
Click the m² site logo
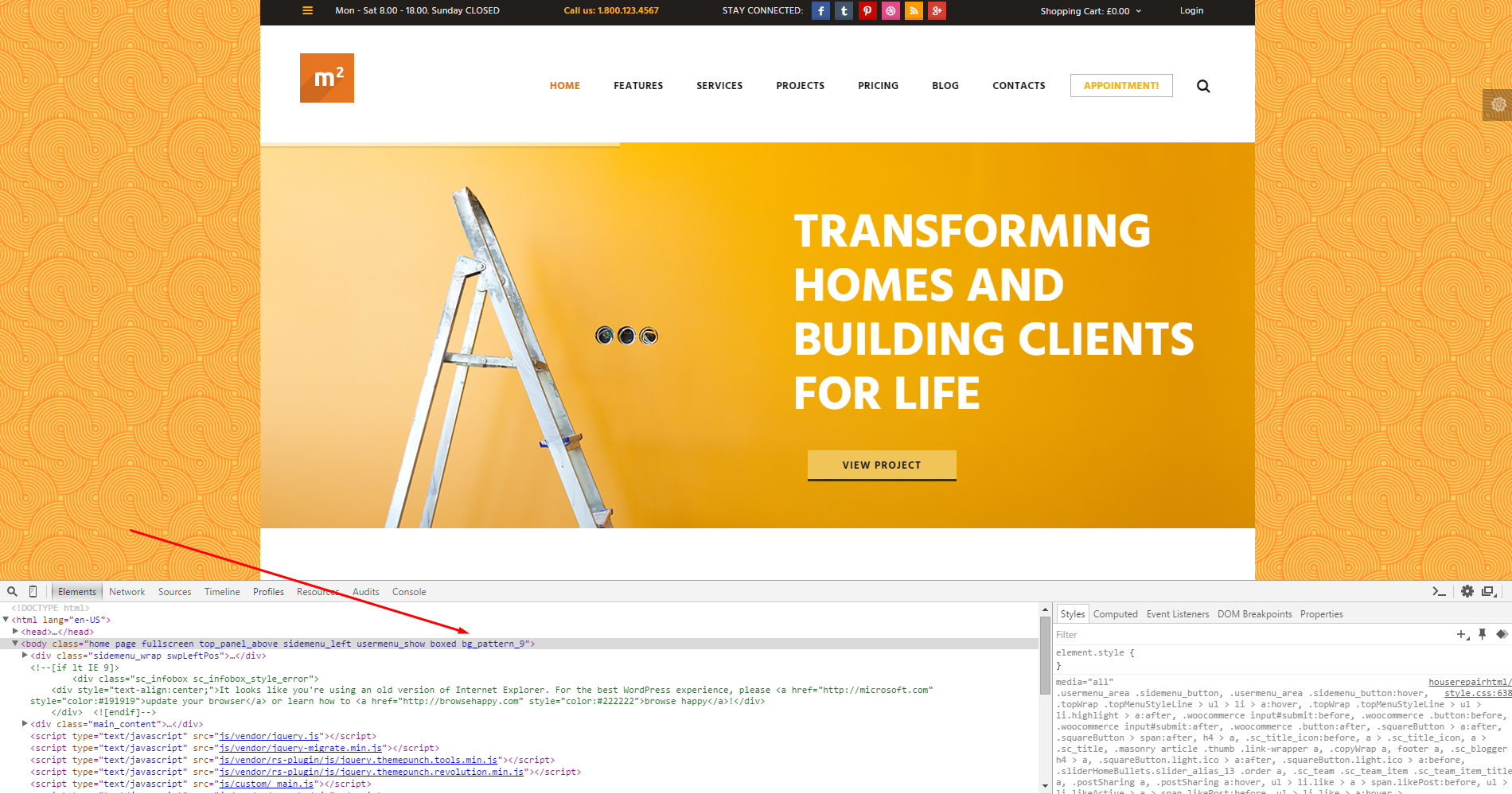click(326, 78)
